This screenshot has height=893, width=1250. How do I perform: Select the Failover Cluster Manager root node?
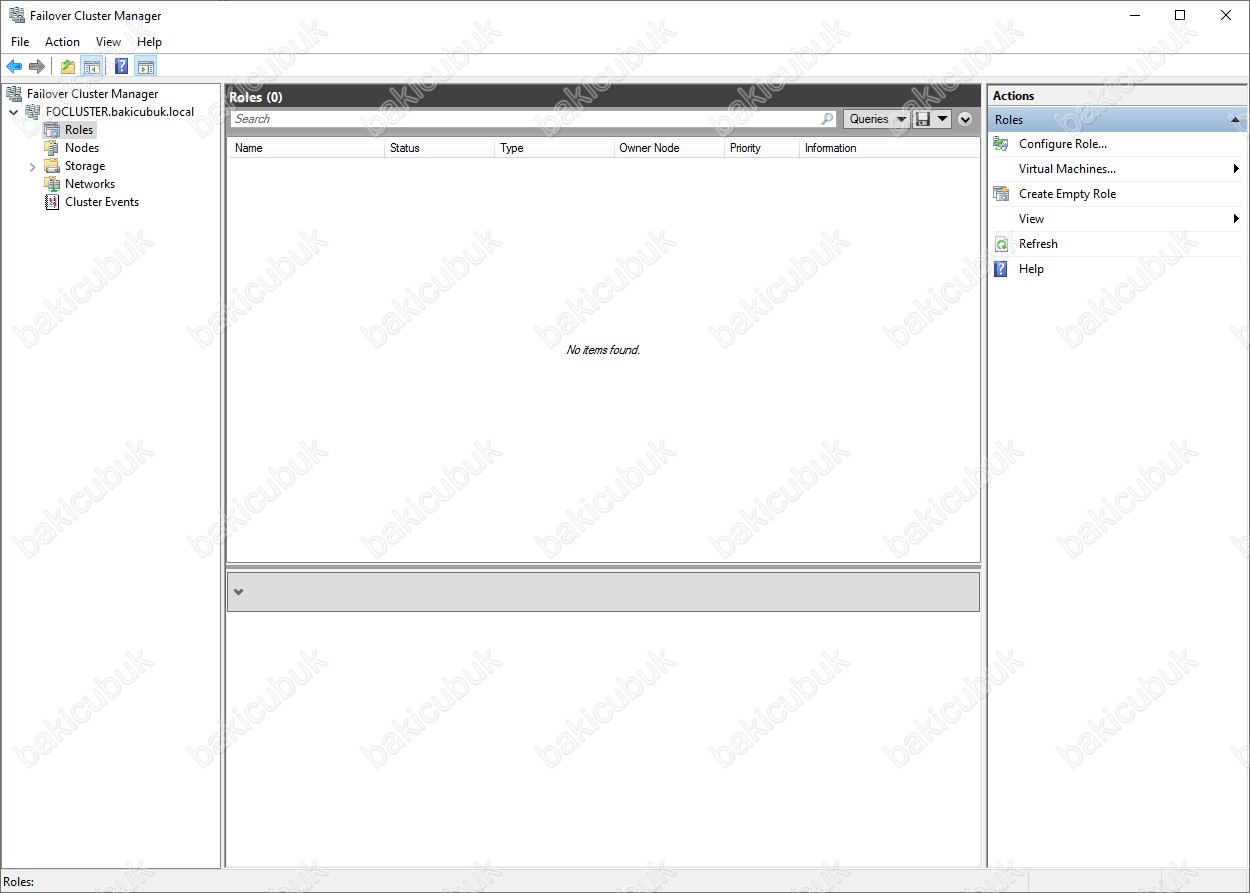[92, 94]
